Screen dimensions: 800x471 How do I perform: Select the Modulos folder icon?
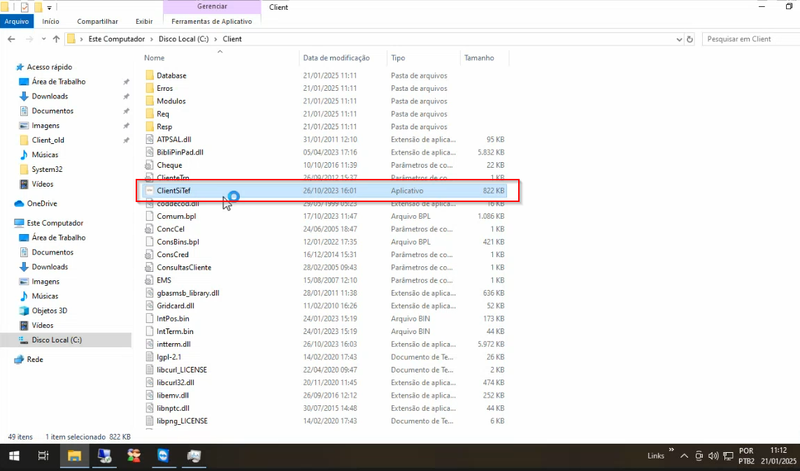pos(149,101)
